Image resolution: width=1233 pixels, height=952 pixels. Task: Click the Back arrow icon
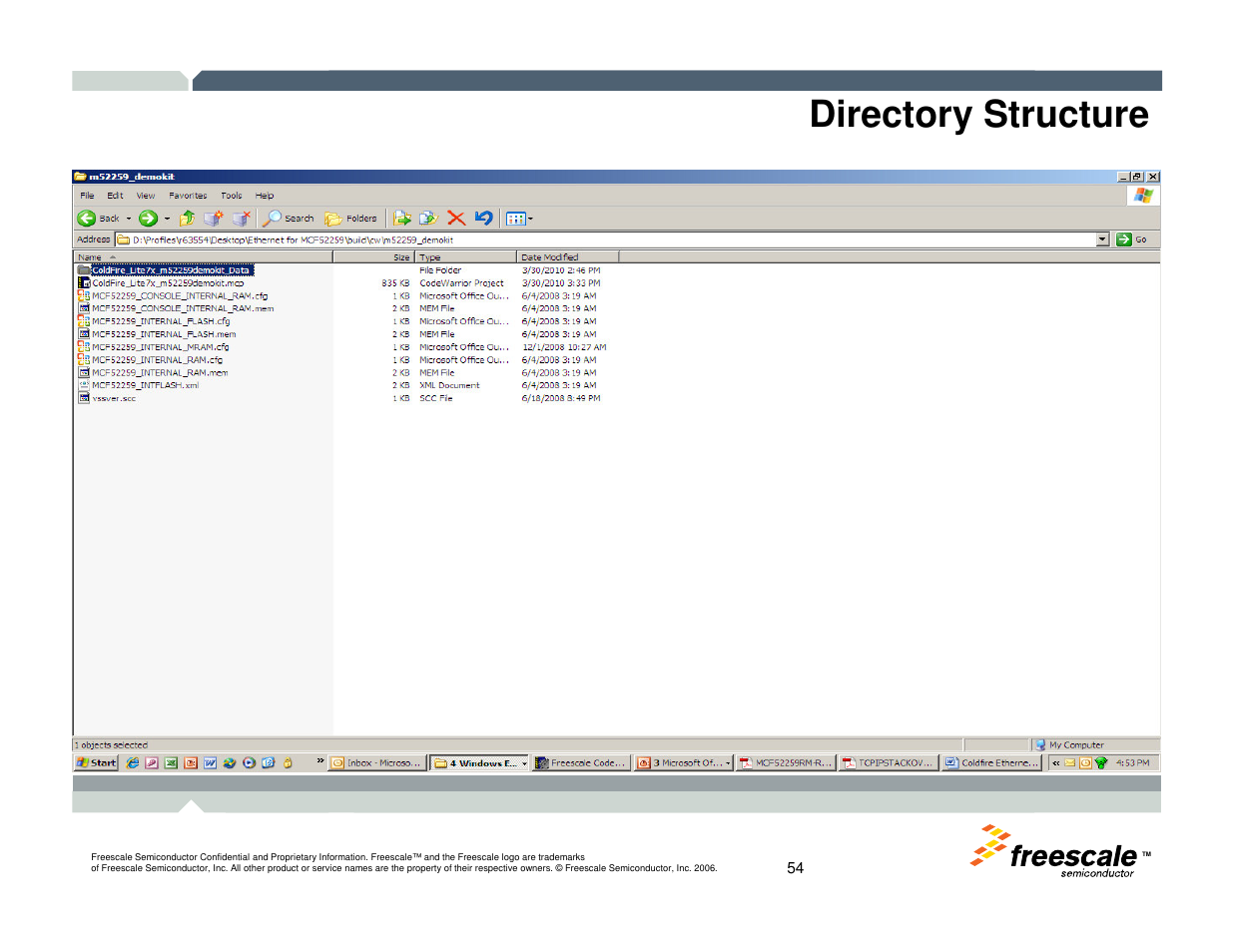(86, 219)
